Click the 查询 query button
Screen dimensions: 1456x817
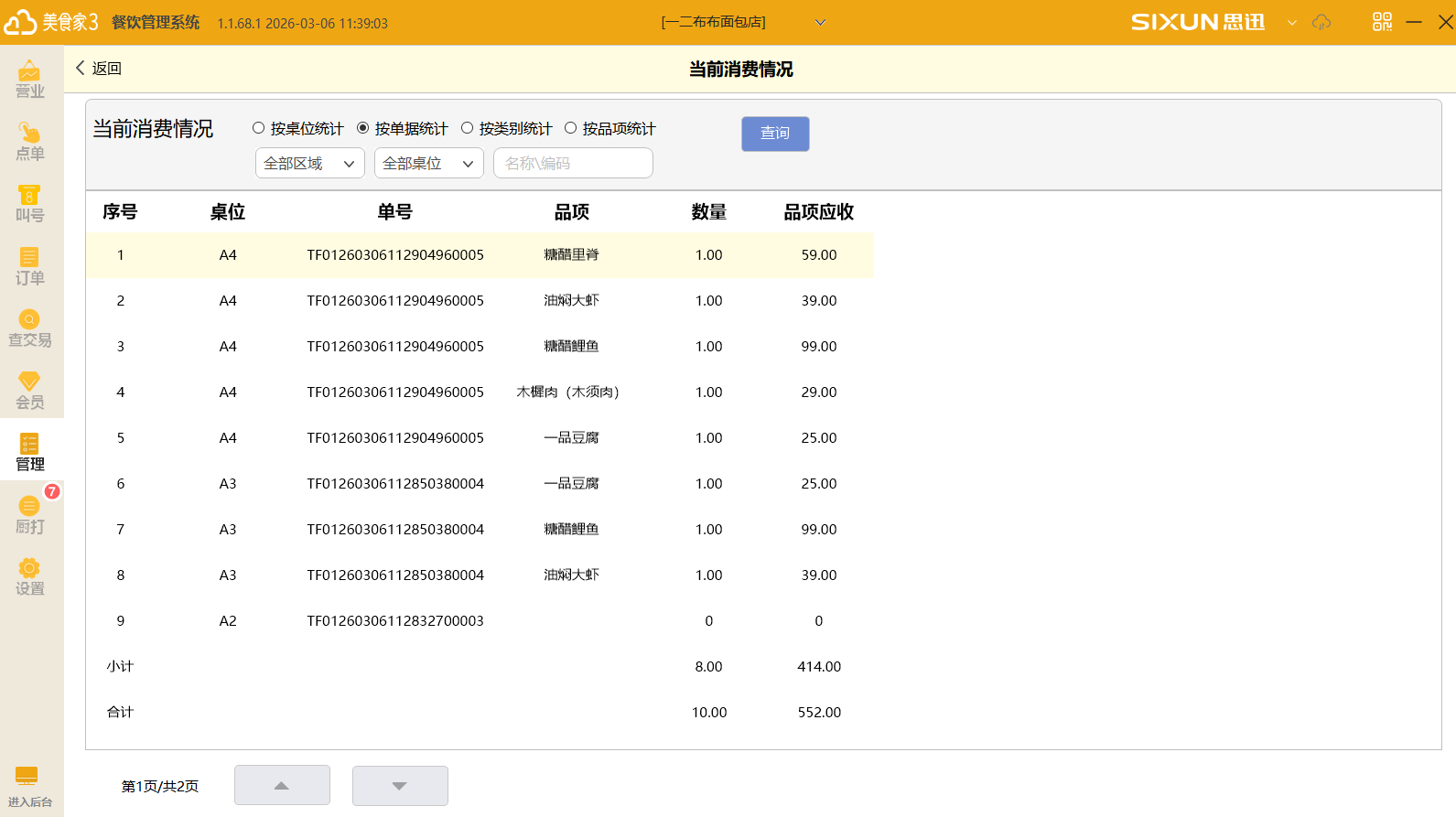coord(774,134)
